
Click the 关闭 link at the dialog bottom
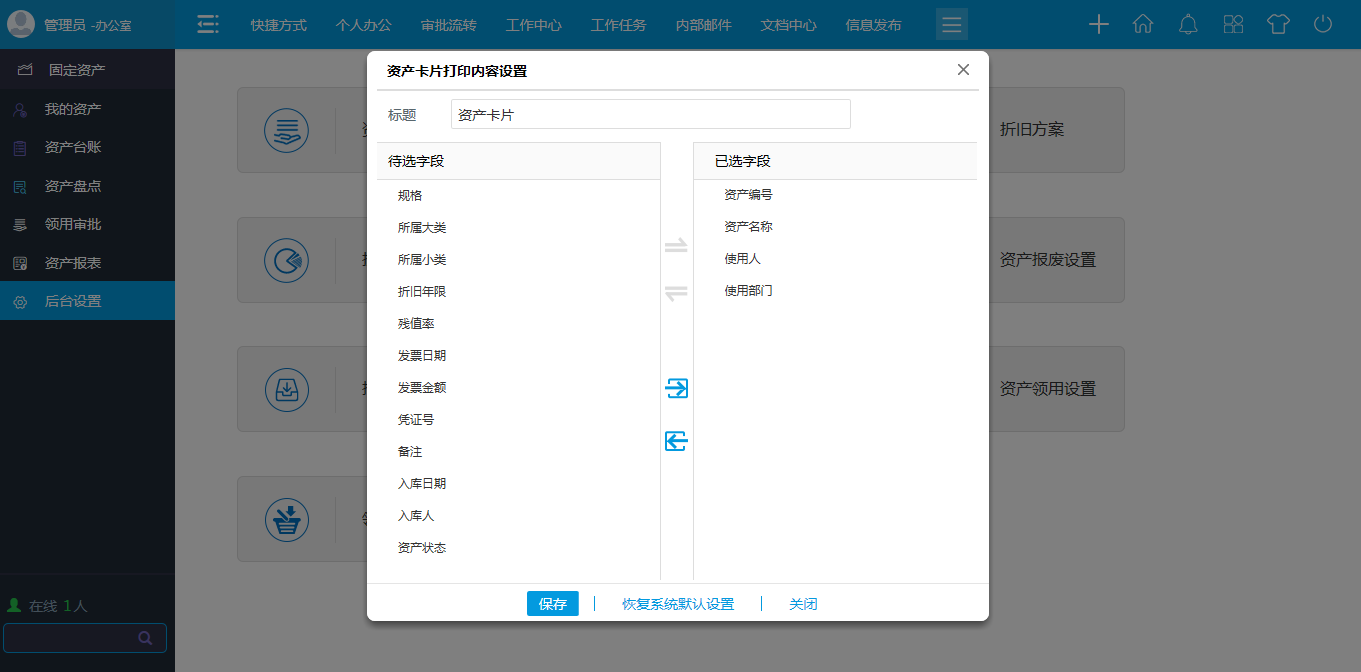[x=803, y=603]
